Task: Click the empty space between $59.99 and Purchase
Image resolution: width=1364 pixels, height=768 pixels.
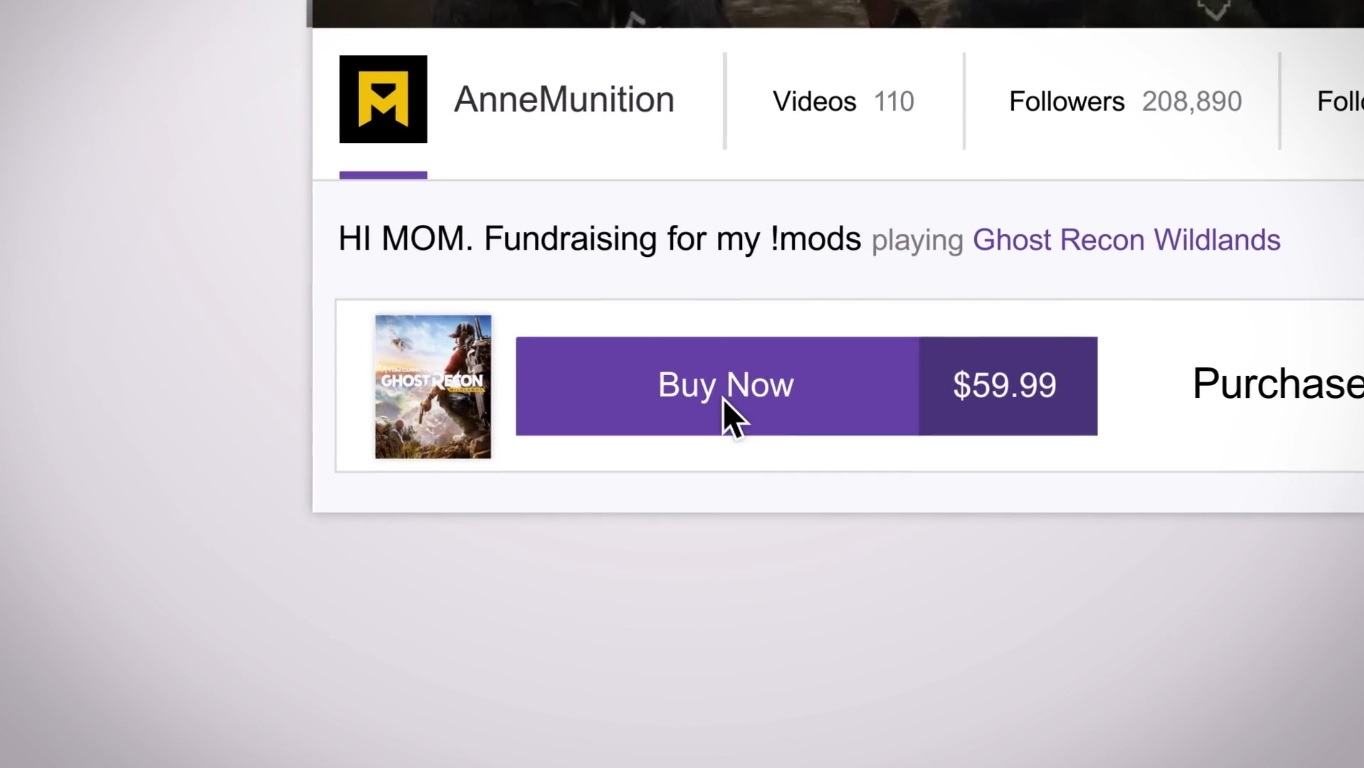Action: coord(1144,386)
